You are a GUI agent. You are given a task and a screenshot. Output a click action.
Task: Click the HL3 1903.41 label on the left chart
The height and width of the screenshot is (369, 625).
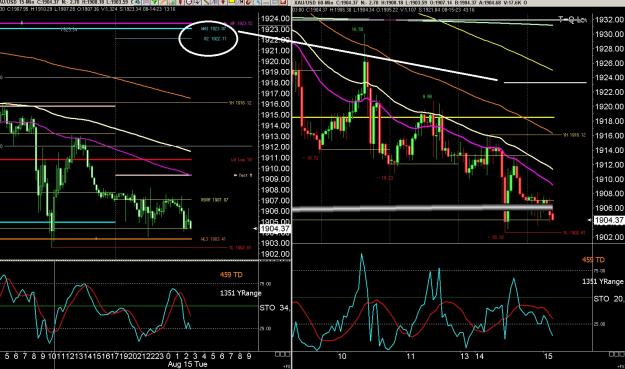point(213,239)
